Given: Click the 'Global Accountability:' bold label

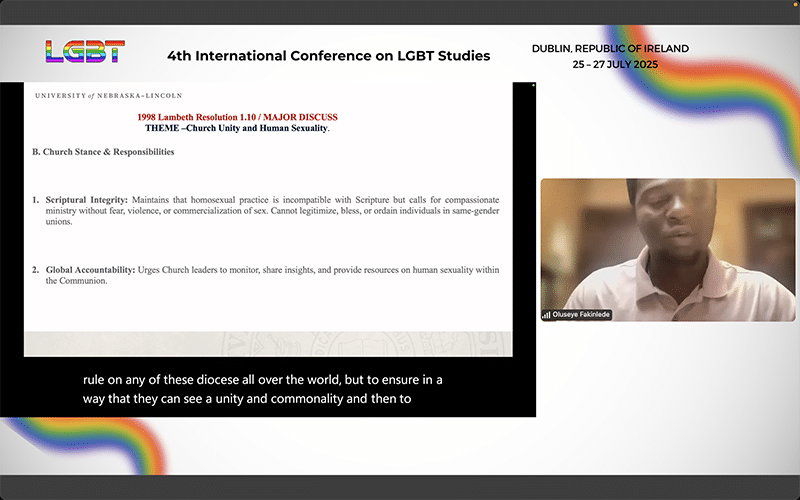Looking at the screenshot, I should pyautogui.click(x=90, y=270).
